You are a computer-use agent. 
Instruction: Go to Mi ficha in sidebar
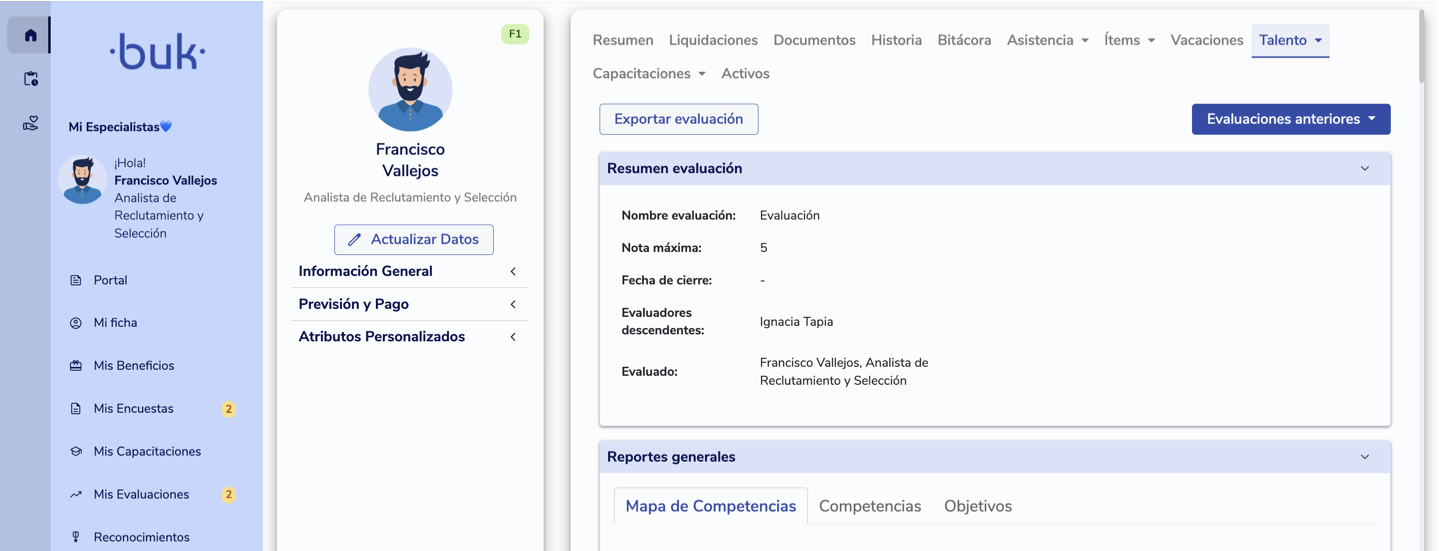tap(115, 323)
